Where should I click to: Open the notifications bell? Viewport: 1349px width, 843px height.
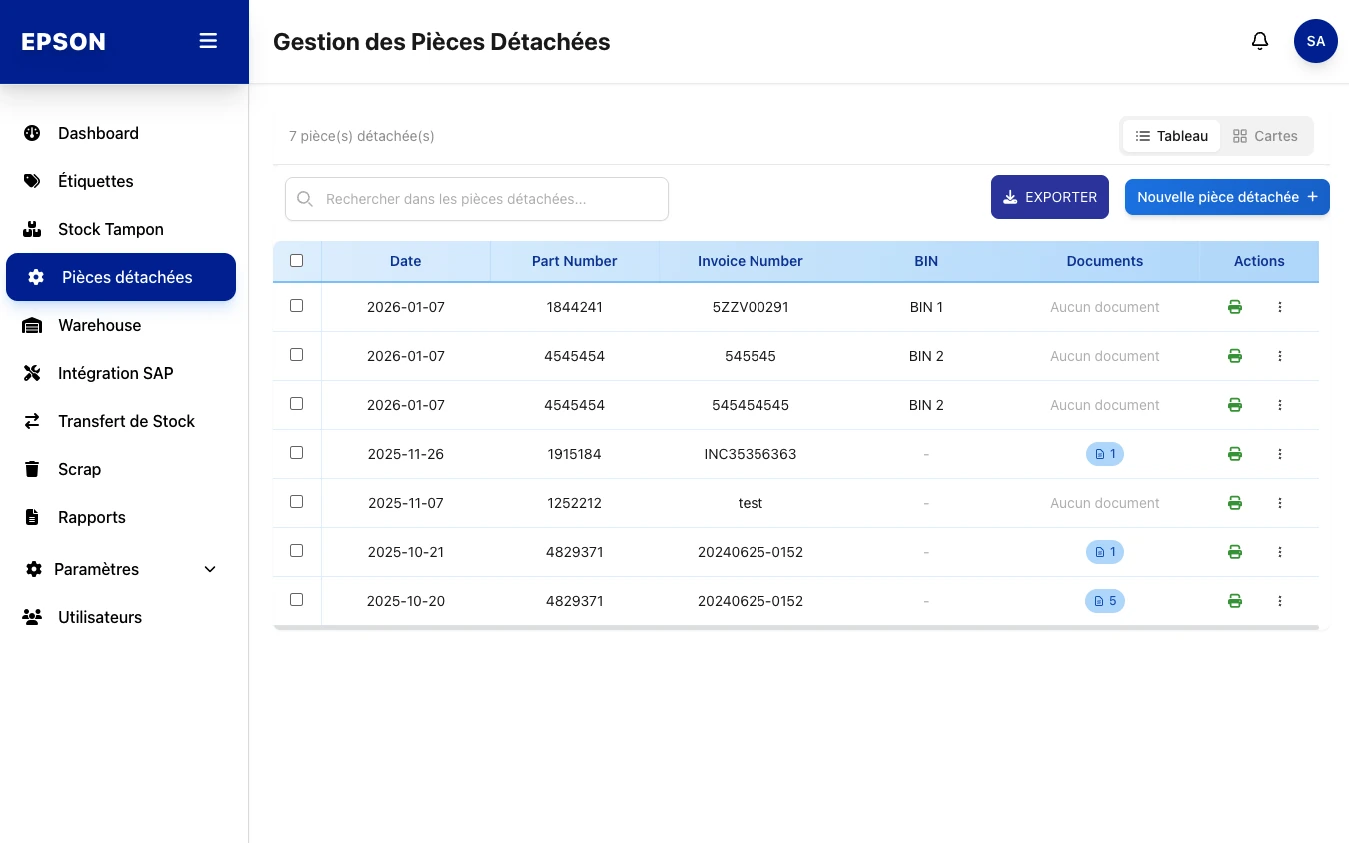click(x=1260, y=41)
